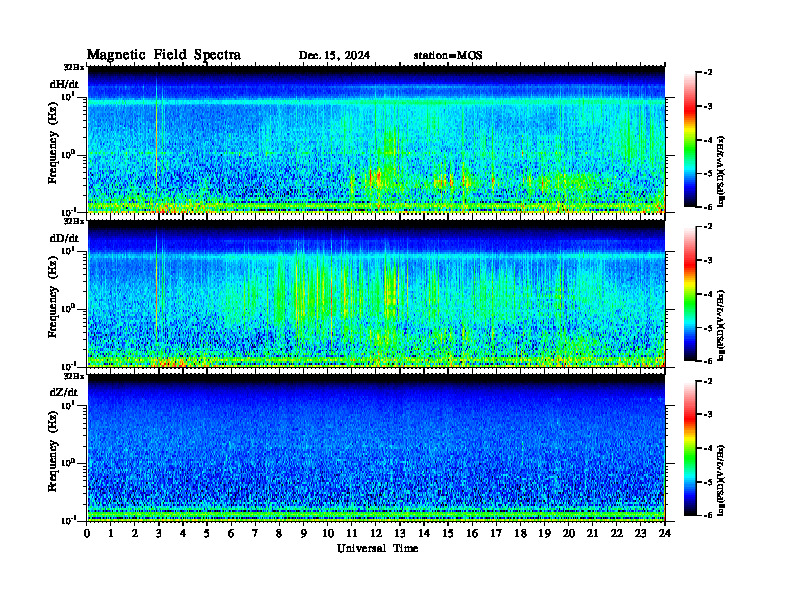Click the "-4" tick on the dD/dt color bar
Image resolution: width=792 pixels, height=612 pixels.
pyautogui.click(x=708, y=294)
